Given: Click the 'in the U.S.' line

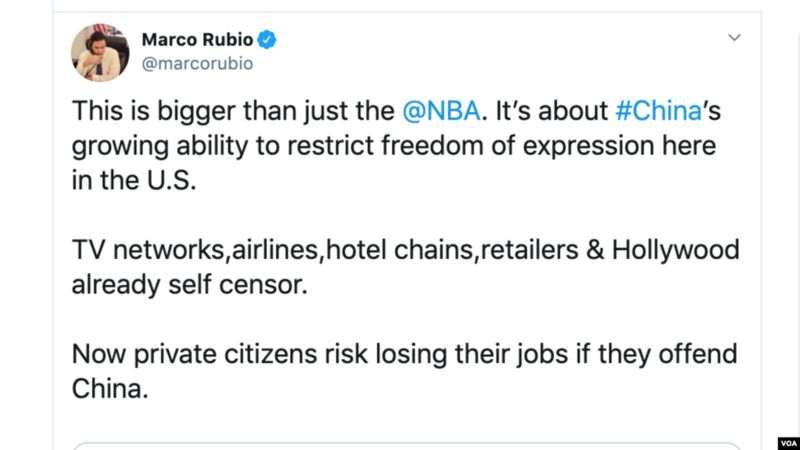Looking at the screenshot, I should pyautogui.click(x=134, y=181).
